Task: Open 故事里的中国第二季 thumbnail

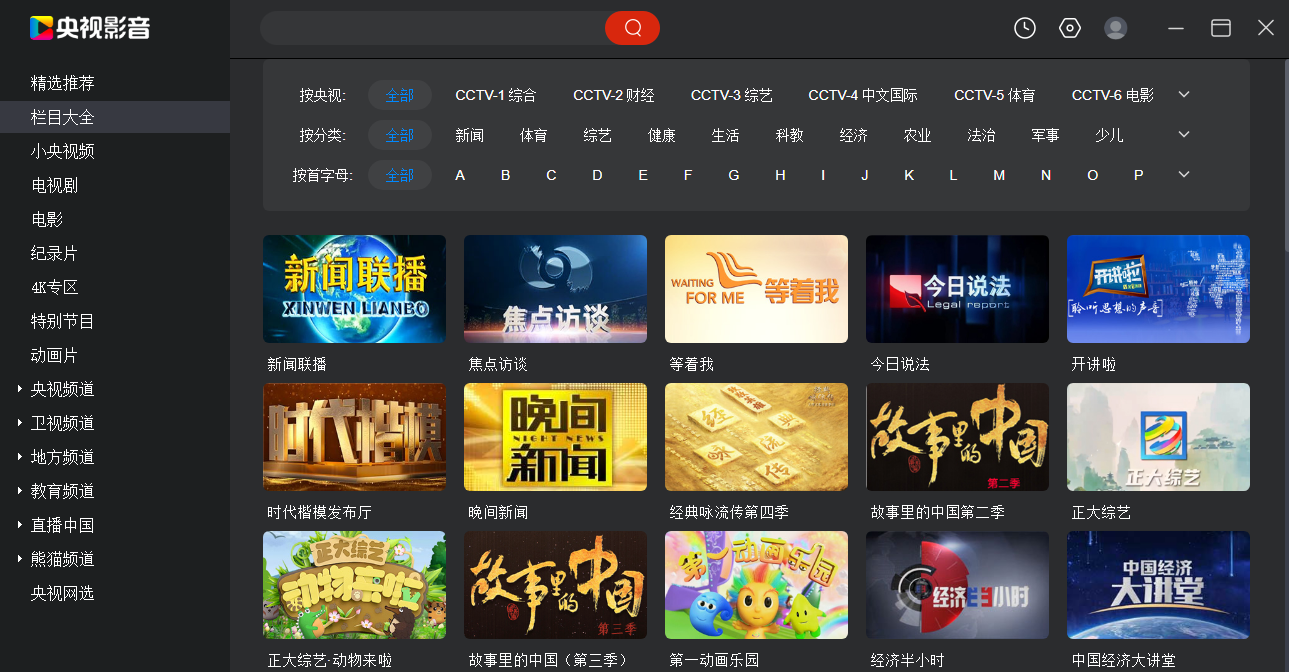Action: click(x=957, y=437)
